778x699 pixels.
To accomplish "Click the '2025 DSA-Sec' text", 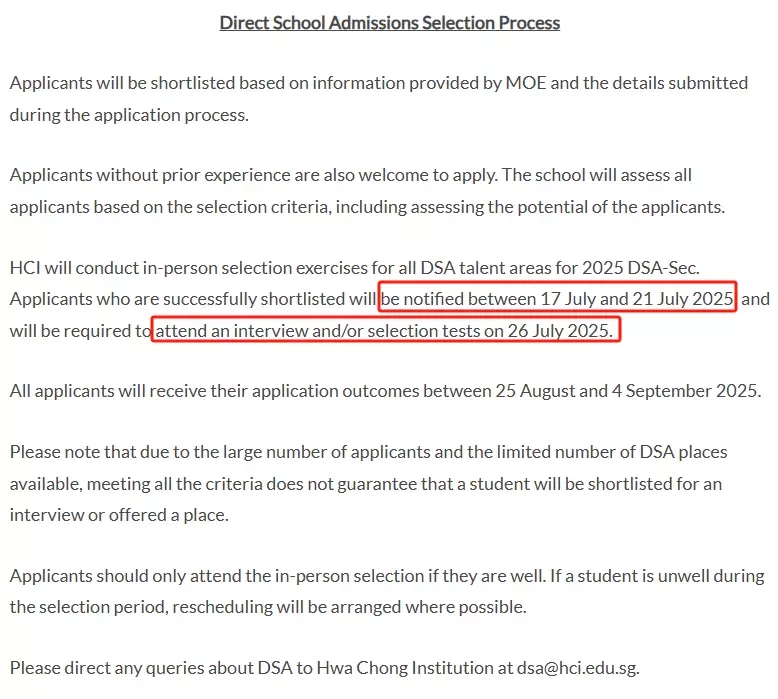I will click(640, 268).
